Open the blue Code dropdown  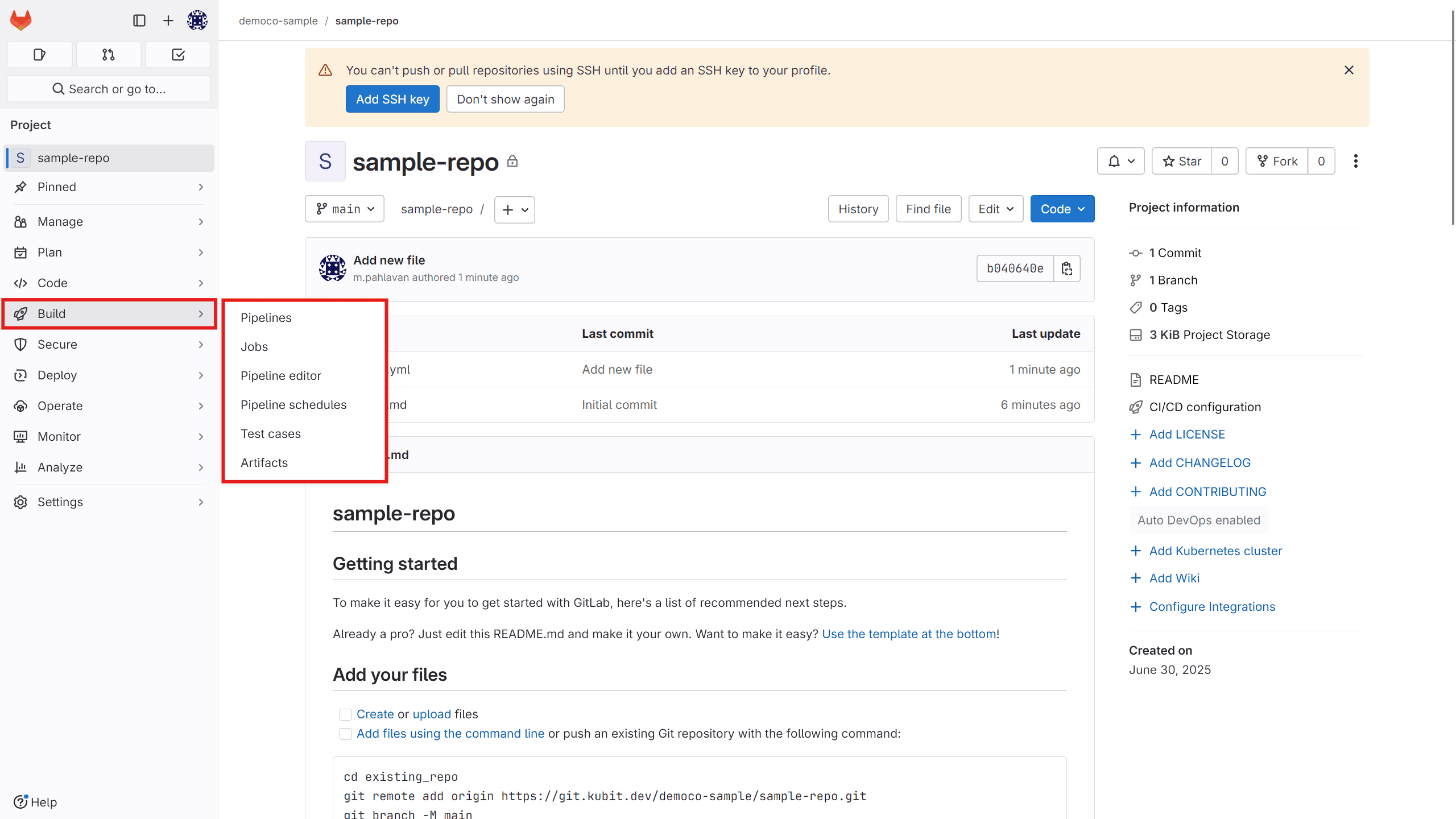click(x=1062, y=209)
